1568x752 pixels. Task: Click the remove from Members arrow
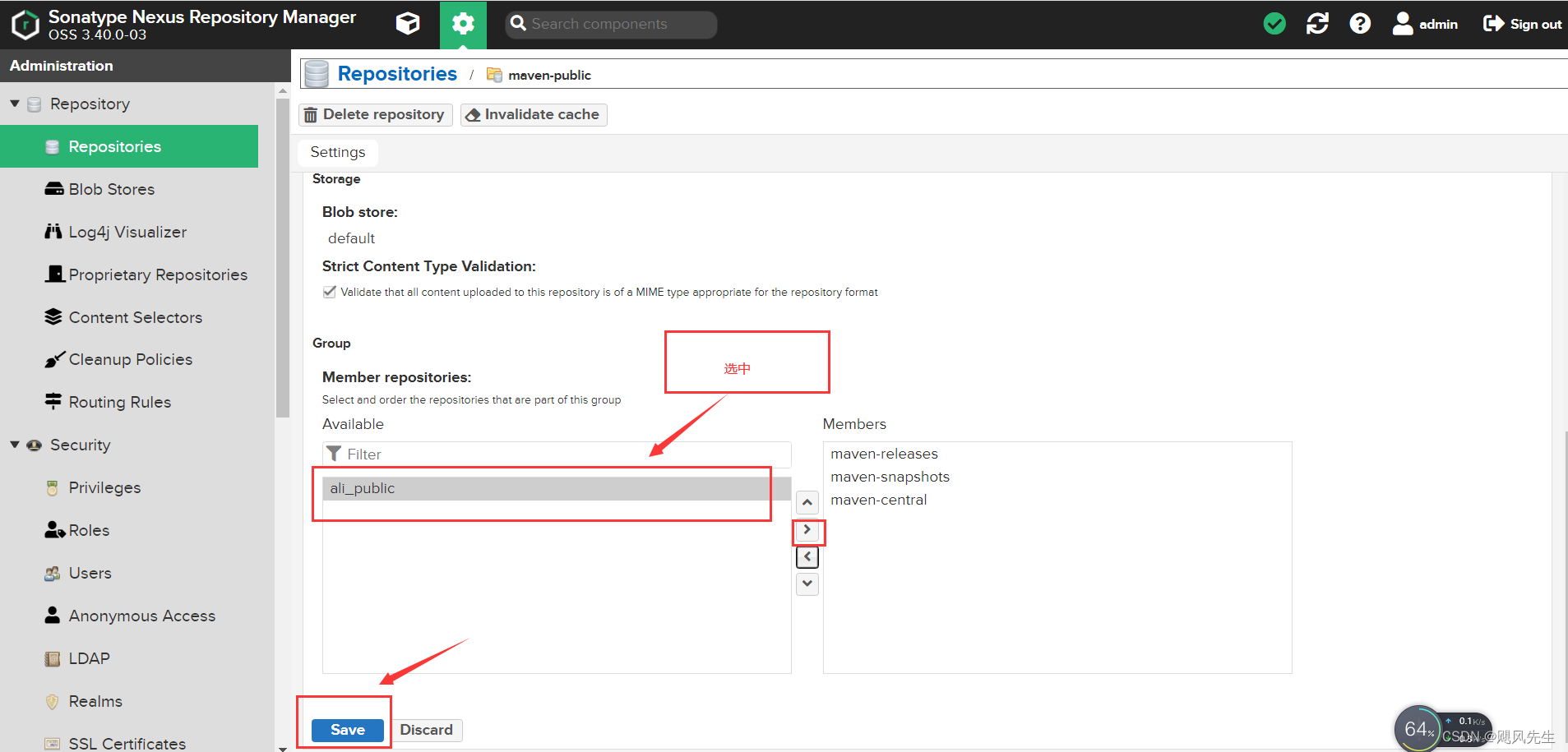(807, 557)
